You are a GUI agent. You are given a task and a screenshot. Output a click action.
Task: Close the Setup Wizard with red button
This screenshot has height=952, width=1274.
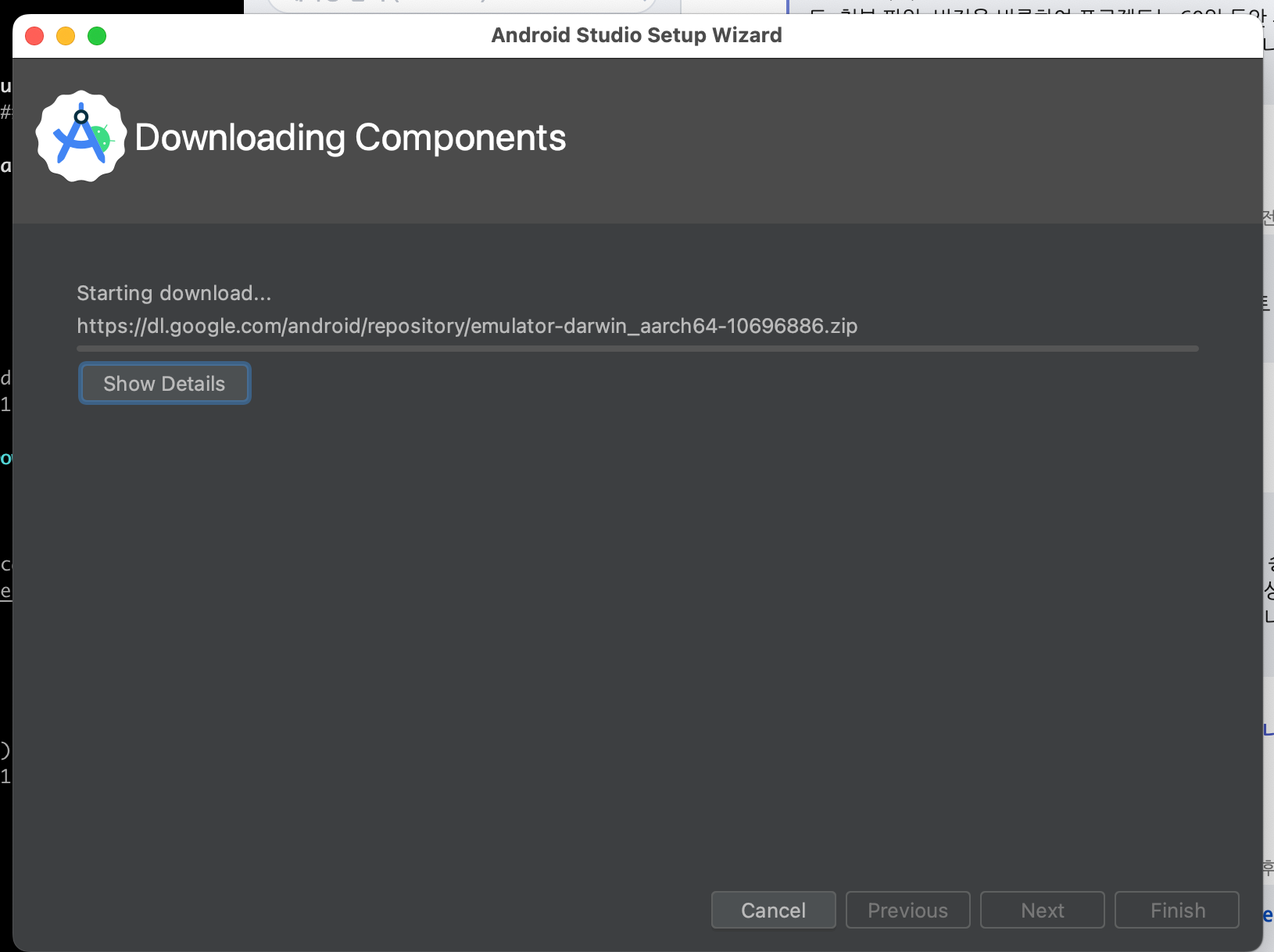pyautogui.click(x=34, y=36)
